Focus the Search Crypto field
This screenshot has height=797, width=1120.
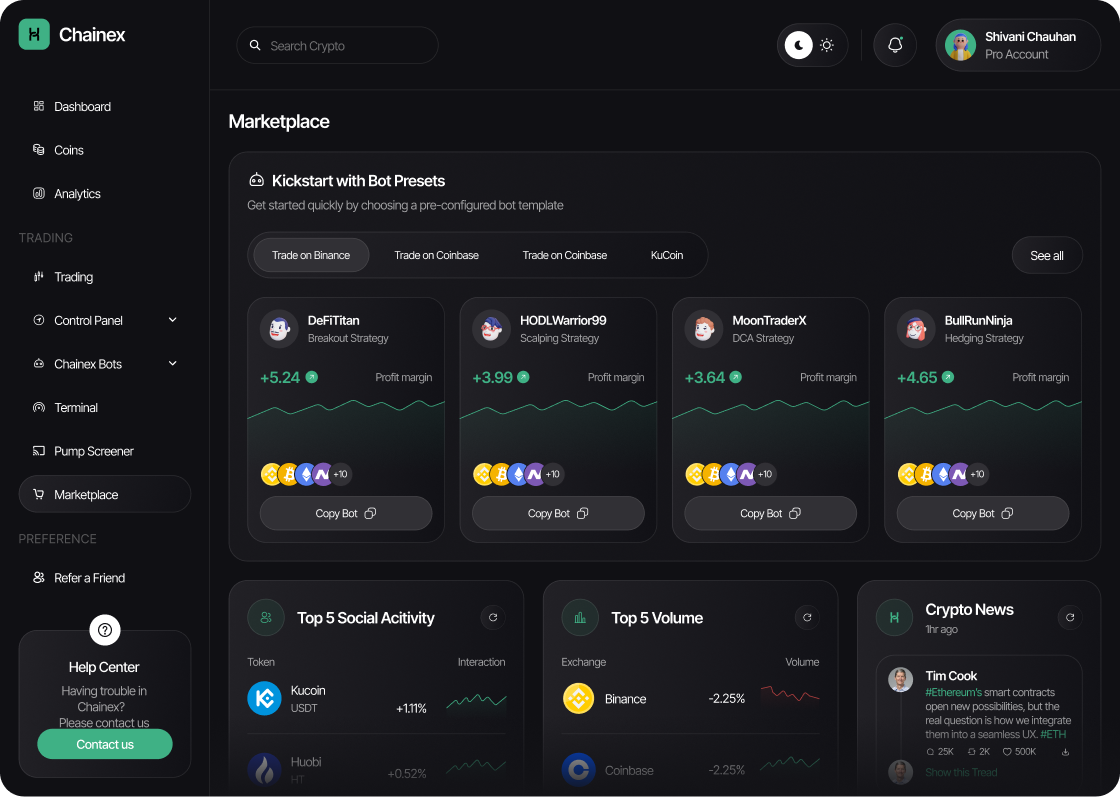click(x=337, y=46)
